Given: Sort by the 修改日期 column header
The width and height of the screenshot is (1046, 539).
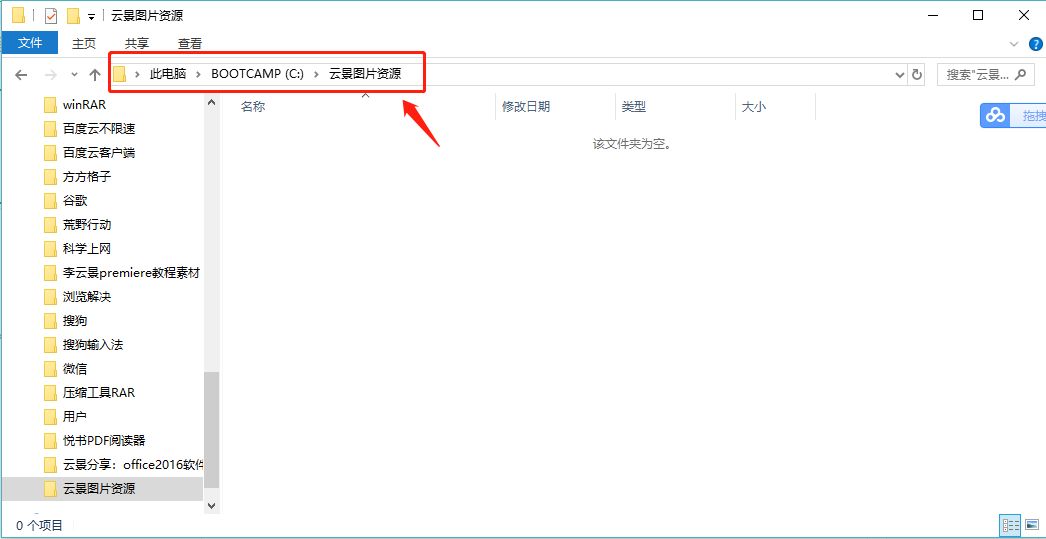Looking at the screenshot, I should click(x=526, y=107).
